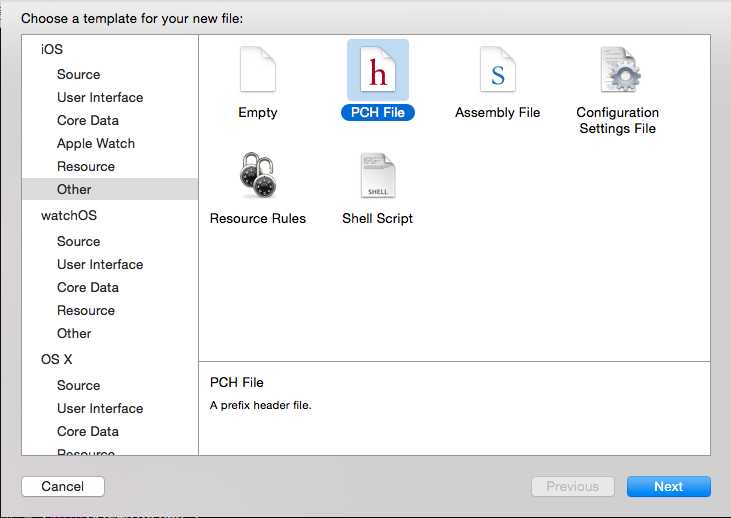Choose the PCH File template icon
The image size is (731, 518).
click(377, 70)
